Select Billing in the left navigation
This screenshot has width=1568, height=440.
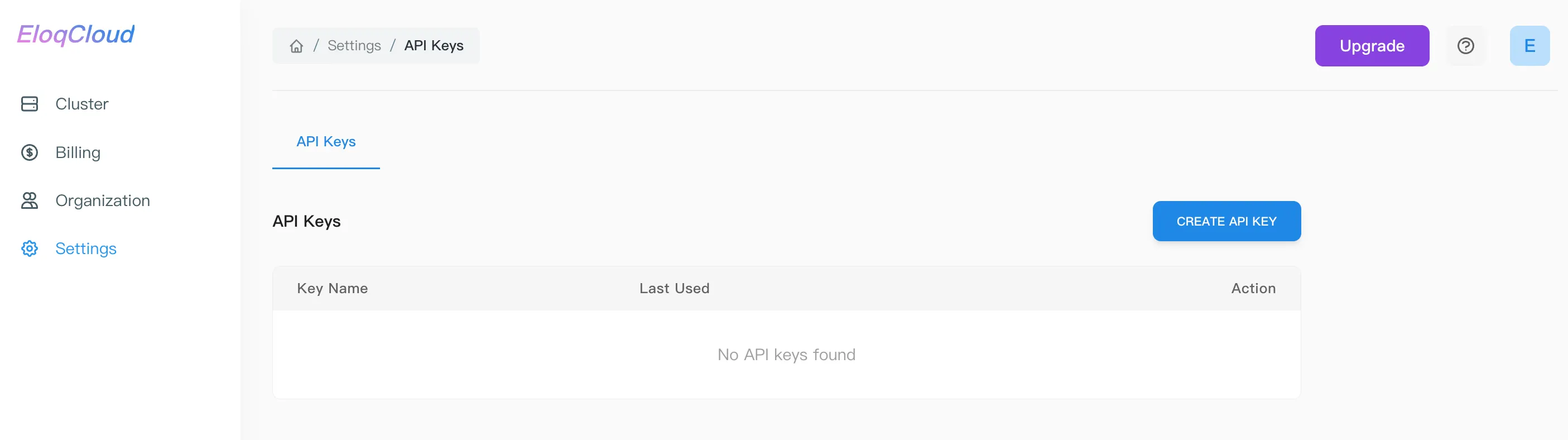(x=78, y=152)
